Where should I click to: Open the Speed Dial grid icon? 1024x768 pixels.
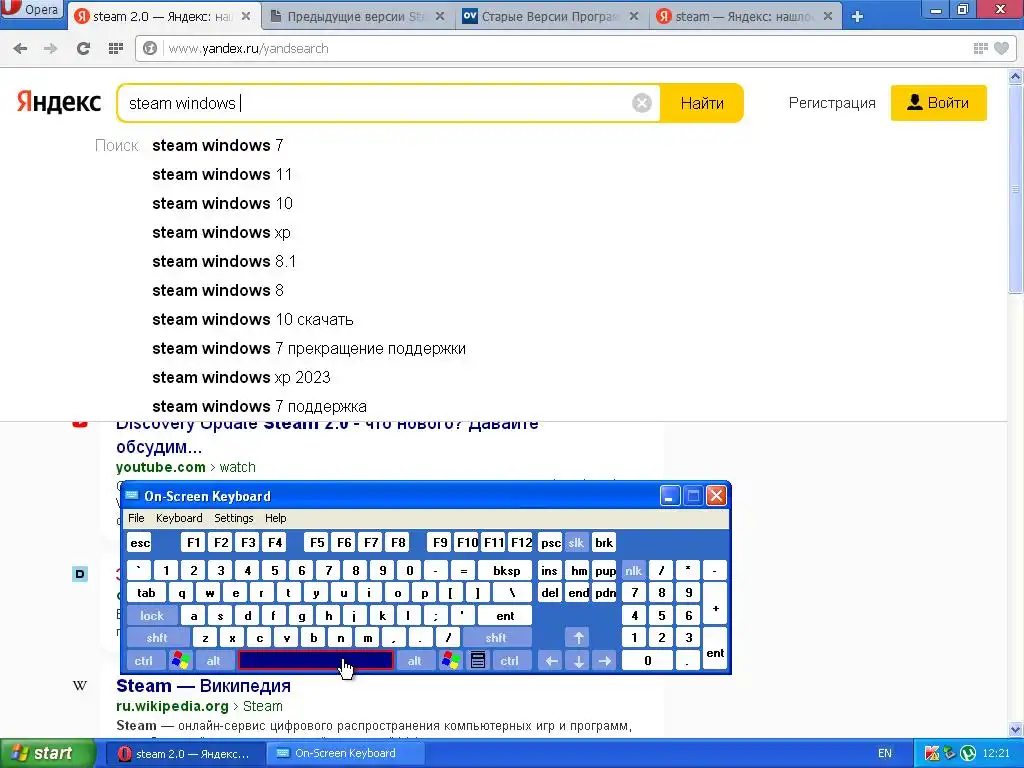[x=116, y=48]
